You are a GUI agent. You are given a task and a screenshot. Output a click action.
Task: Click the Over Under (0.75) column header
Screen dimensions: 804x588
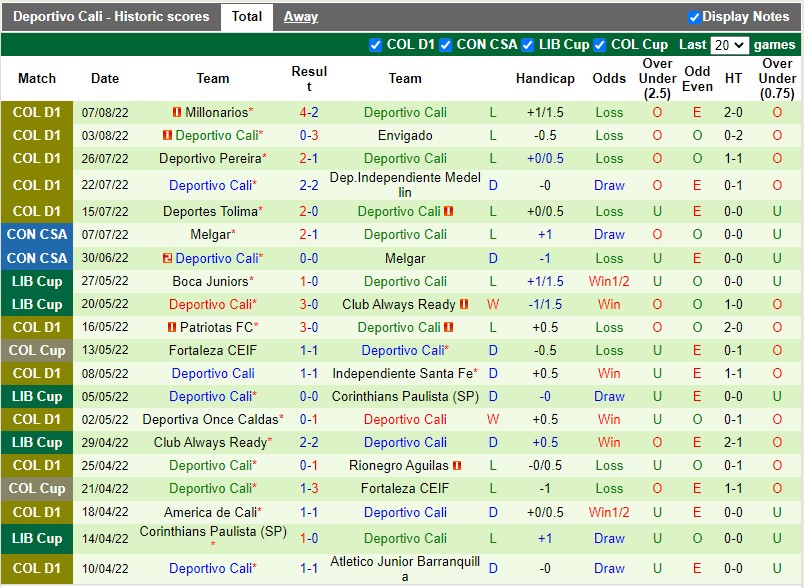[x=777, y=78]
